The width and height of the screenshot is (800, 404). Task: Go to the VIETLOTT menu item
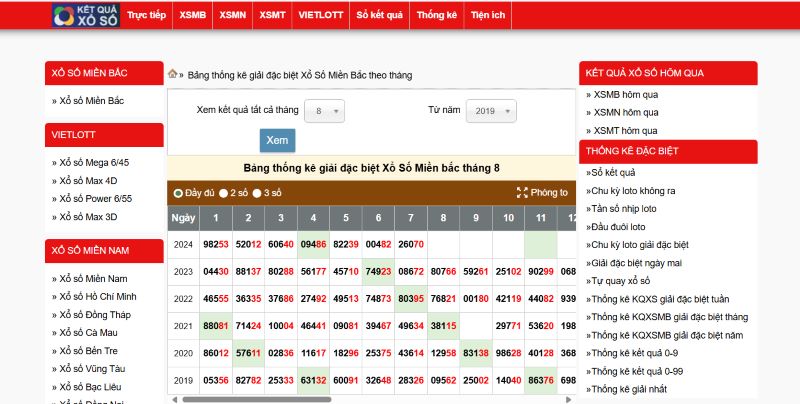click(320, 16)
